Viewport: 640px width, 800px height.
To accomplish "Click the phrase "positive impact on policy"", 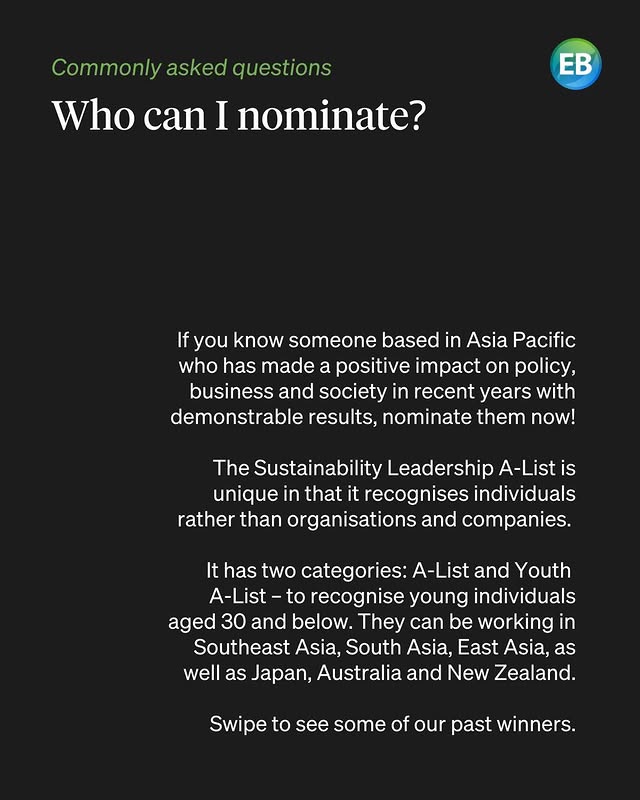I will [454, 366].
